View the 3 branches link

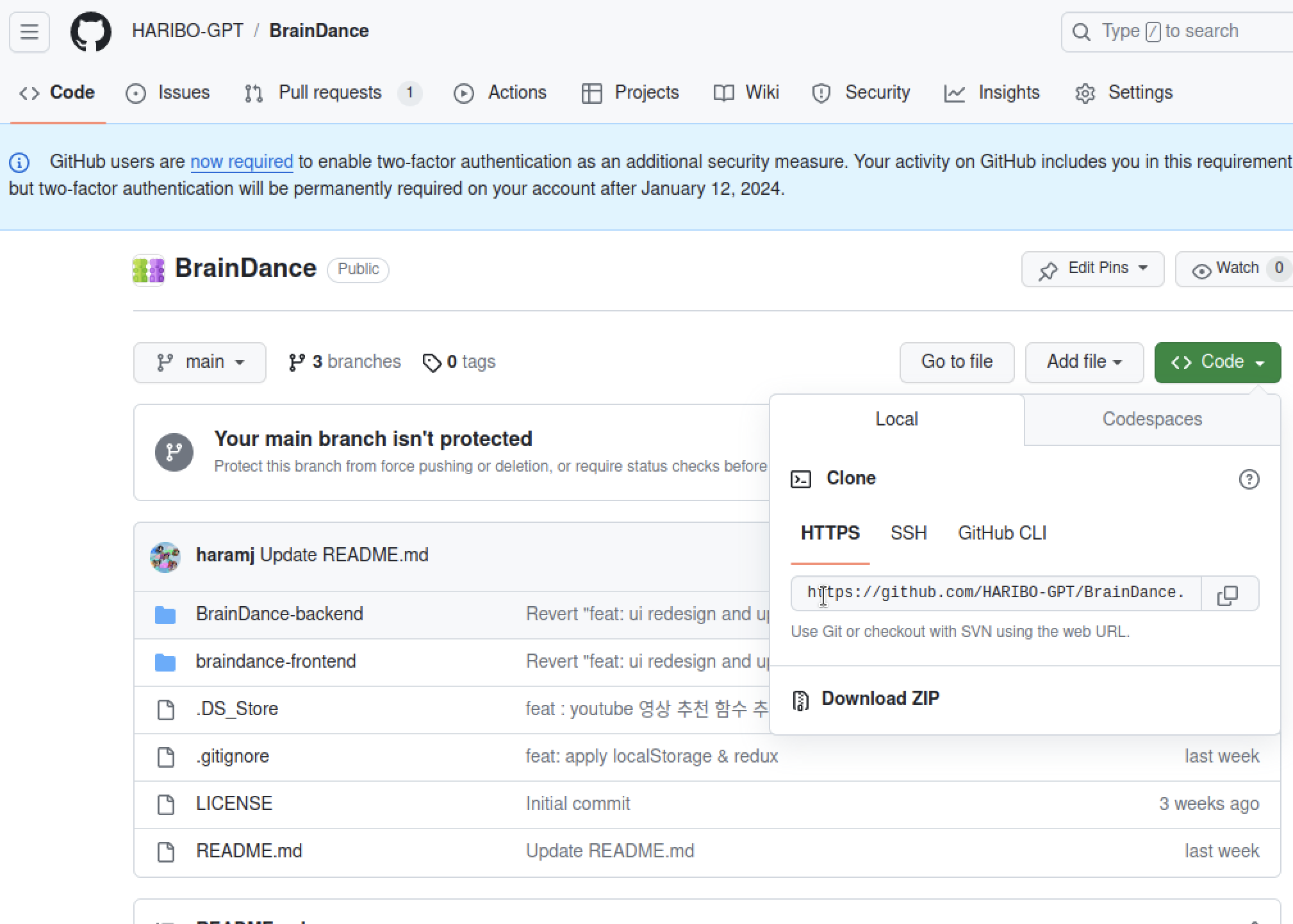(x=345, y=363)
